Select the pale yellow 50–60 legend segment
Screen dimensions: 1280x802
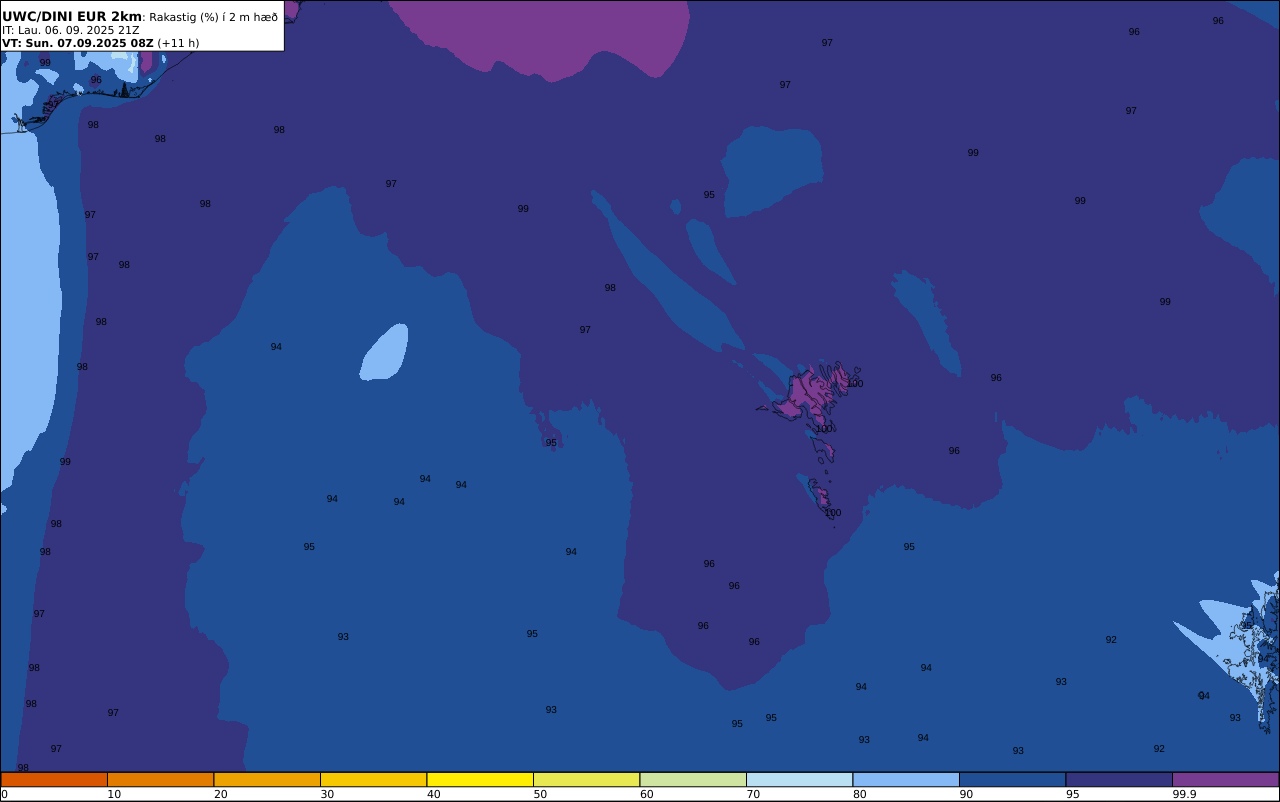[586, 779]
